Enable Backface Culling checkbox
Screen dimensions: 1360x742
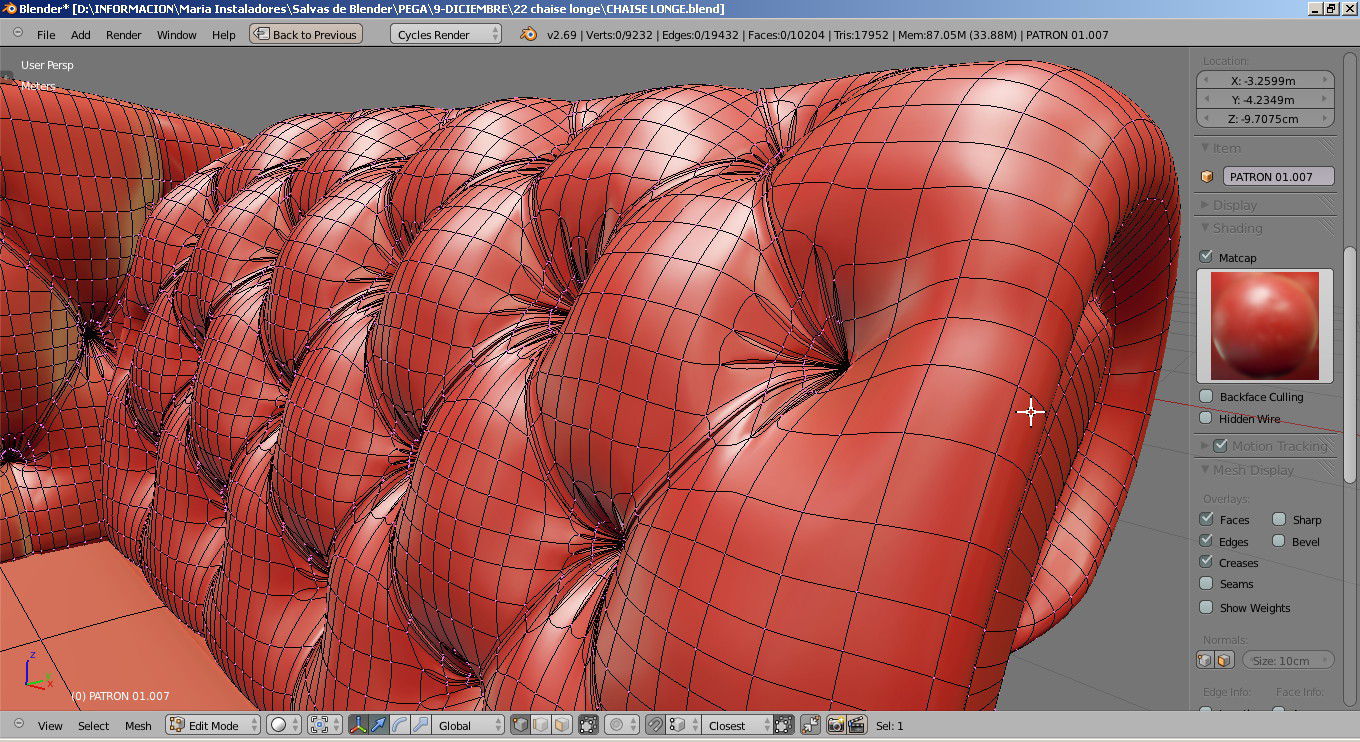click(x=1206, y=397)
